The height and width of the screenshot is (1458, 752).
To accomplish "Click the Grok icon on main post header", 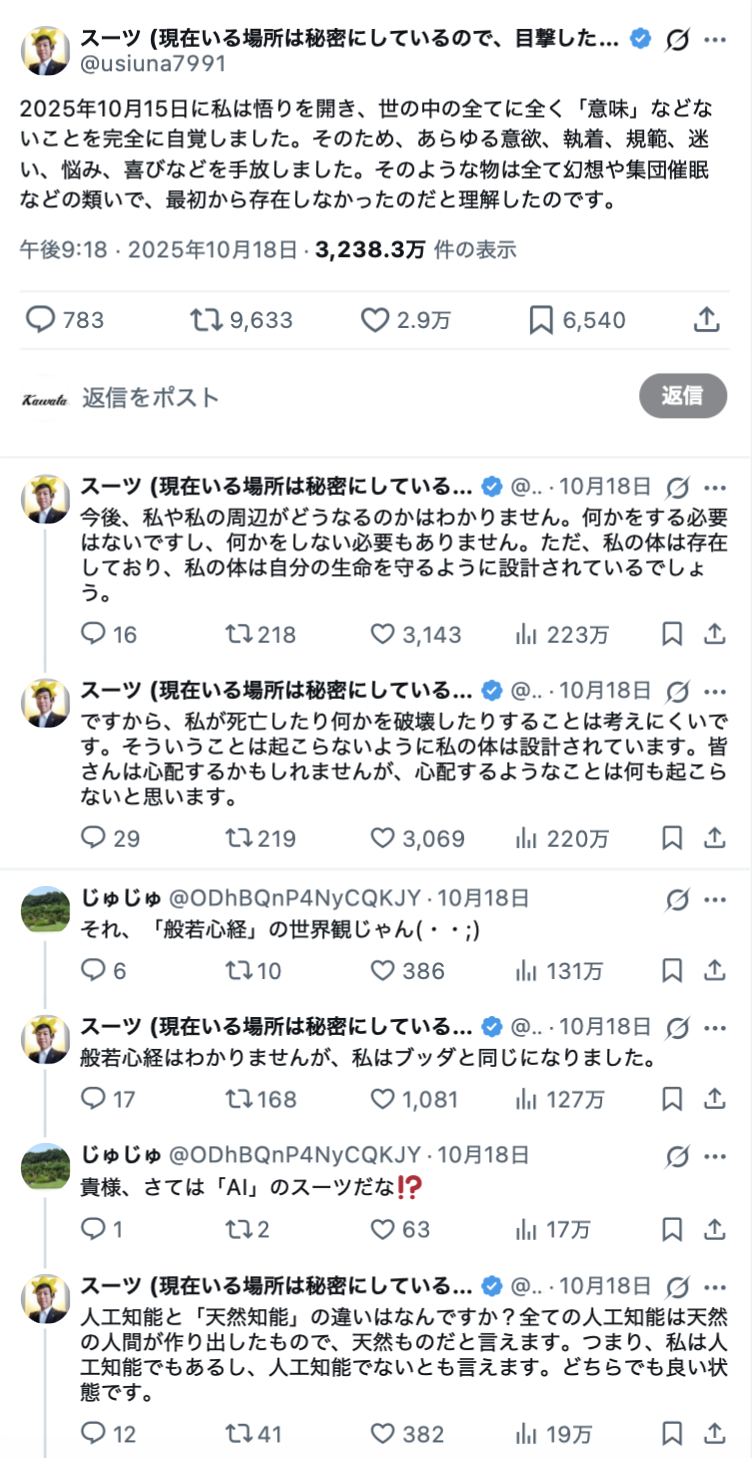I will click(677, 39).
